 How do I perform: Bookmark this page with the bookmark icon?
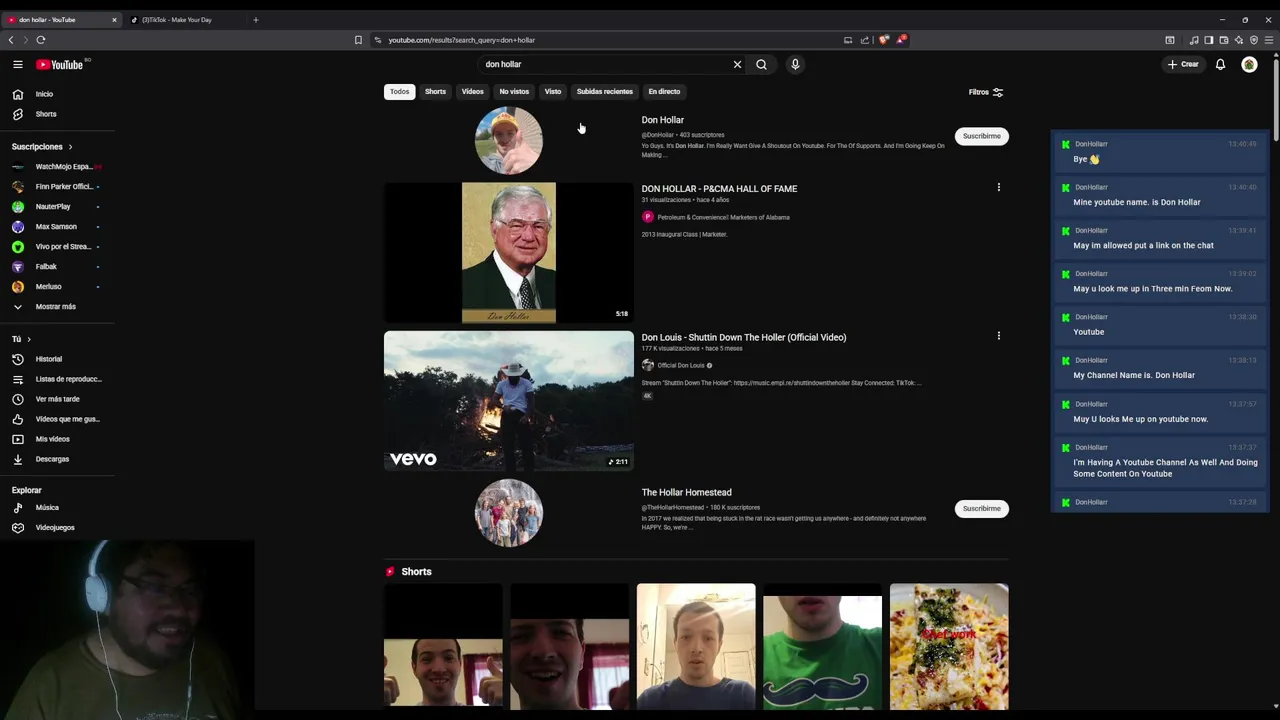358,40
